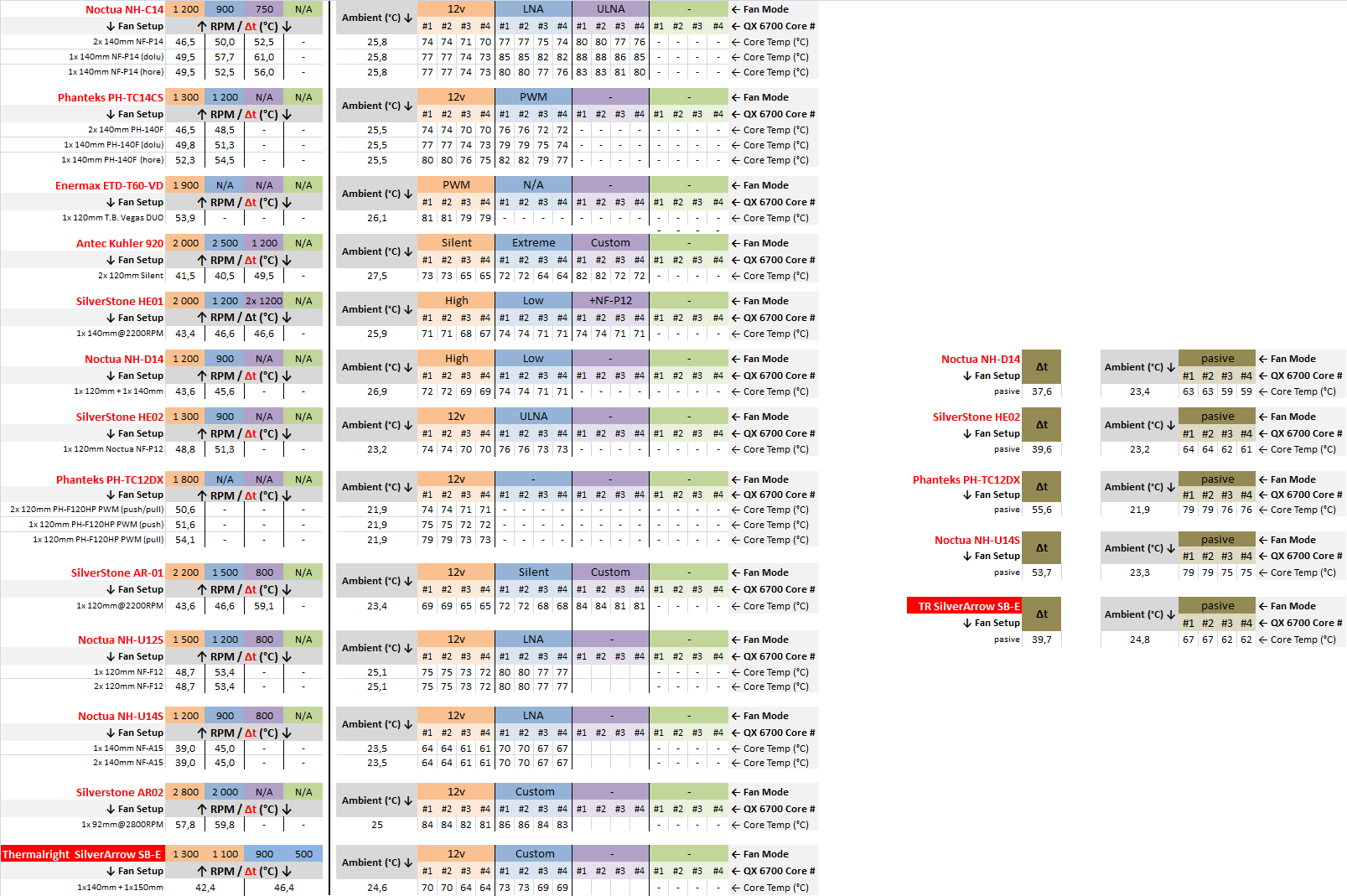
Task: Select the '23,3' ambient value in passive table
Action: [x=1140, y=572]
